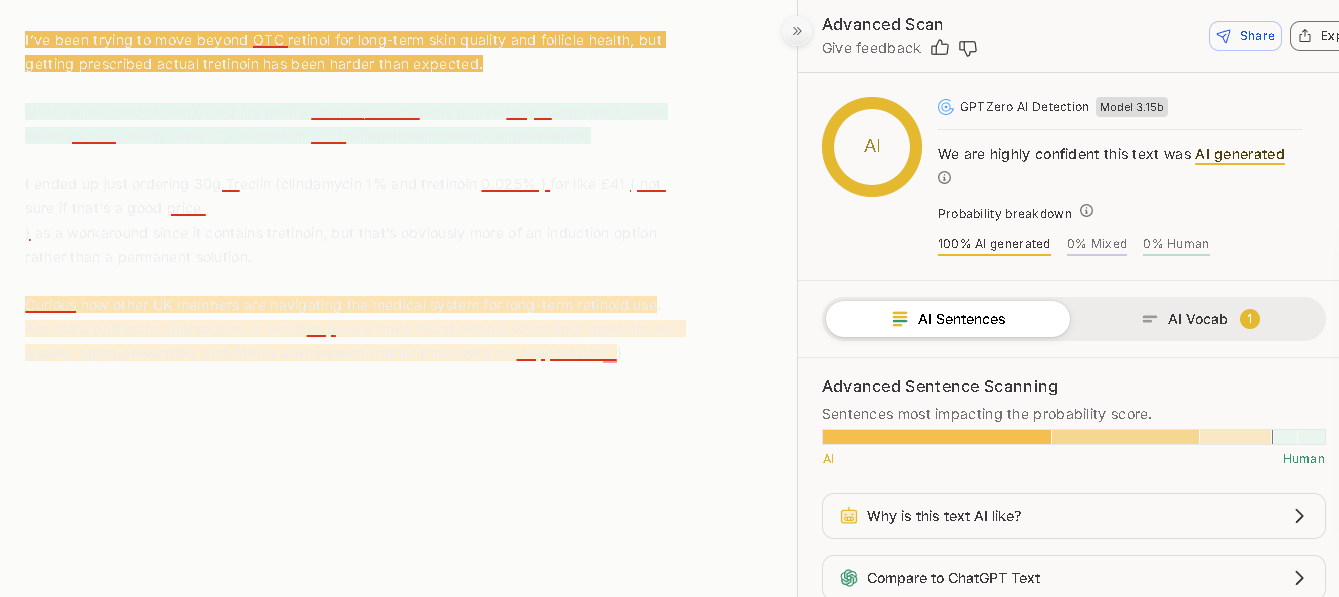This screenshot has height=597, width=1339.
Task: Switch to the AI Vocab tab
Action: pos(1197,319)
